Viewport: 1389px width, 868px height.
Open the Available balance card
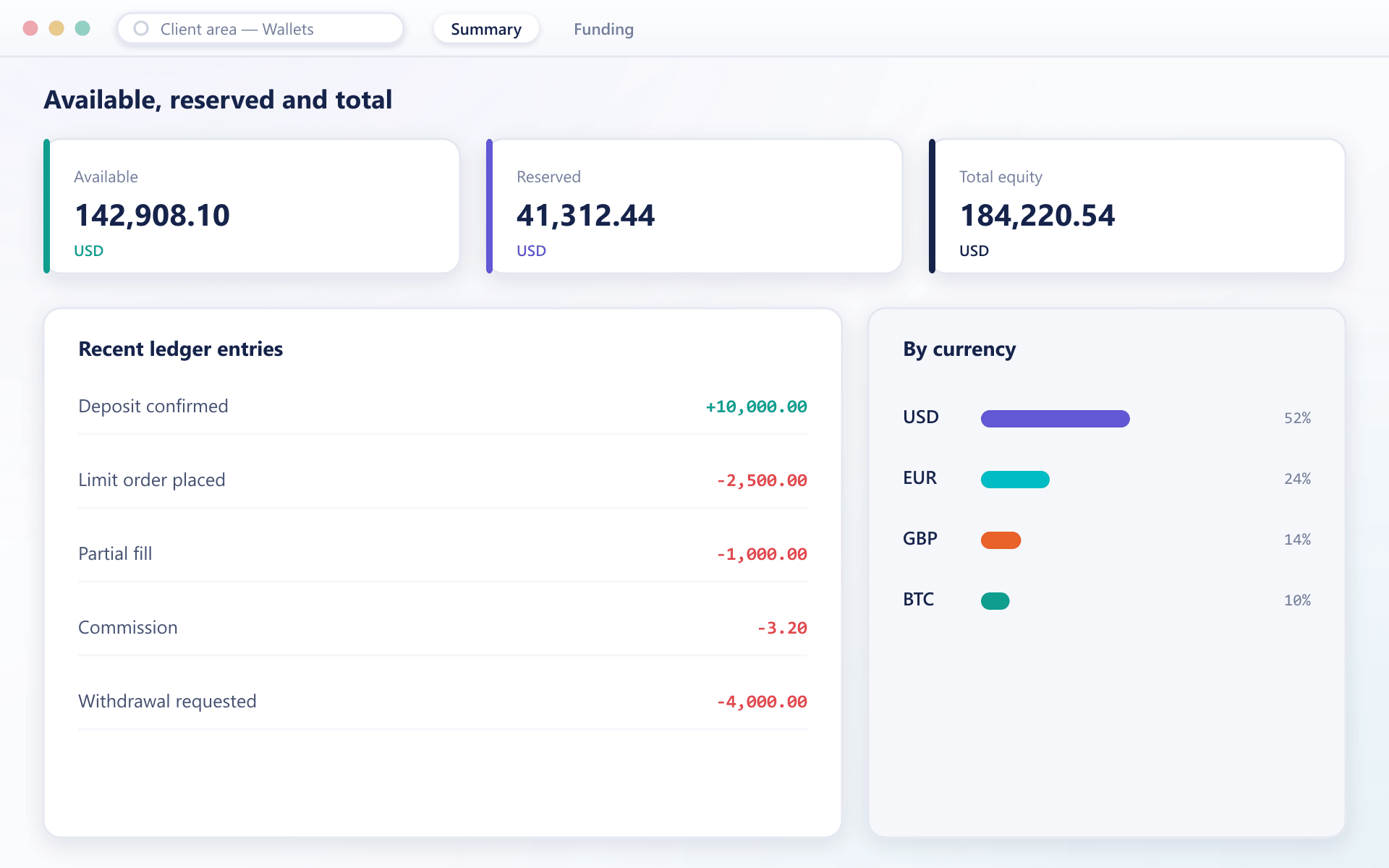click(252, 206)
